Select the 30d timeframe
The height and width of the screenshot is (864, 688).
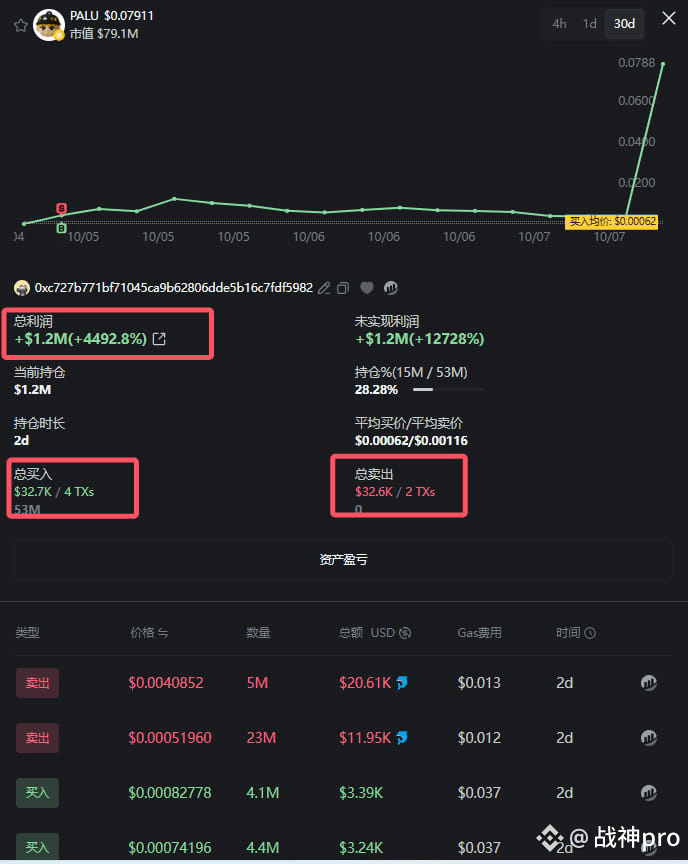point(624,24)
